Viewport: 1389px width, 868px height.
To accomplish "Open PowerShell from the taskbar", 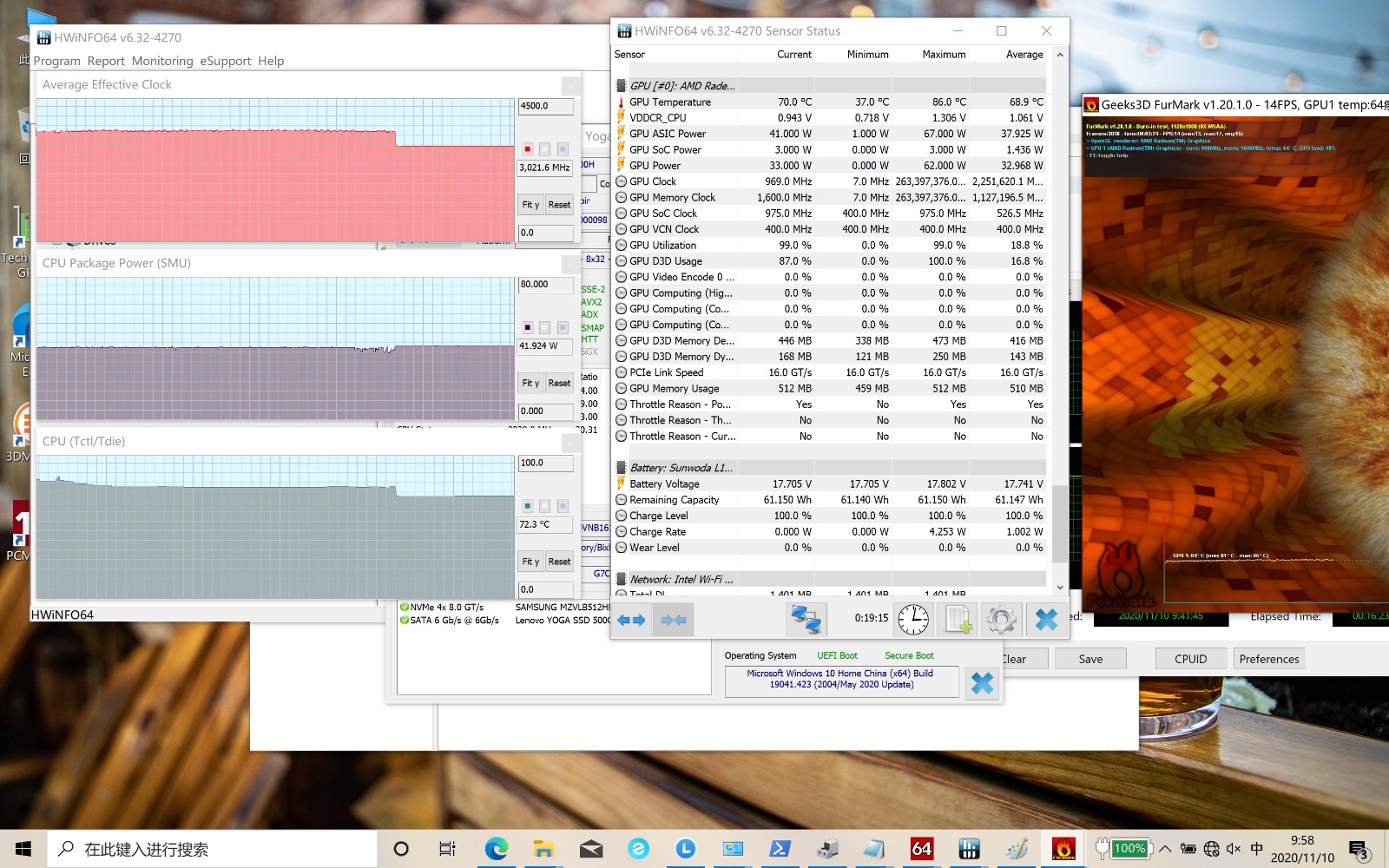I will coord(780,849).
